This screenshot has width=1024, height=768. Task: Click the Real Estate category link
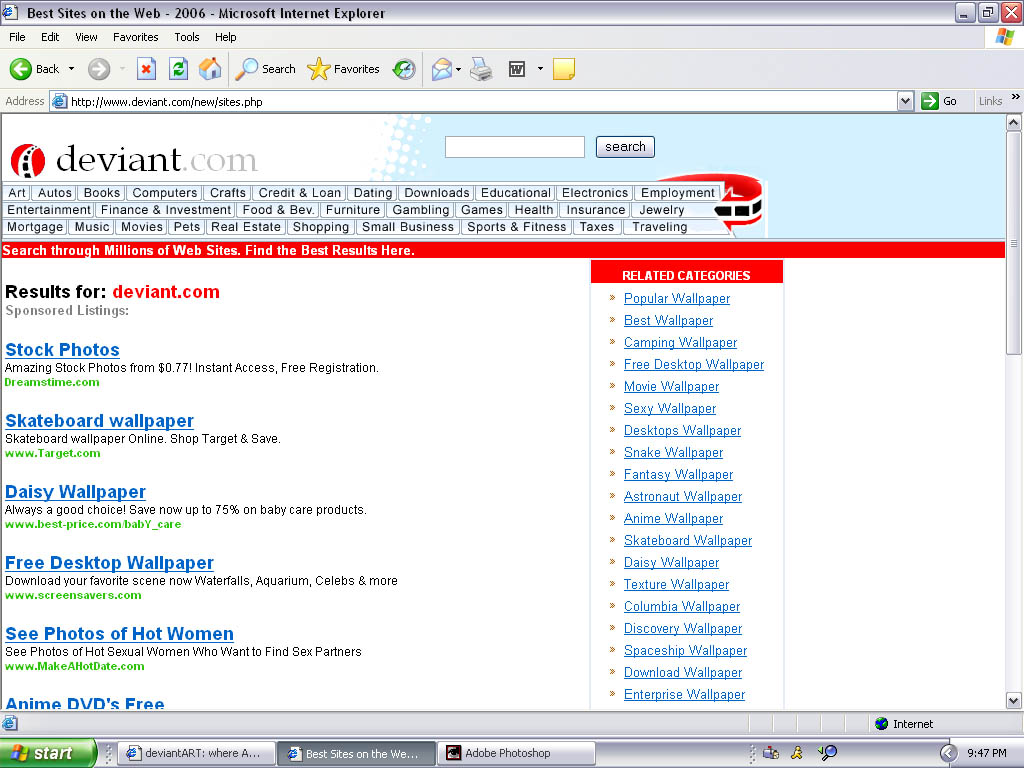pos(246,227)
